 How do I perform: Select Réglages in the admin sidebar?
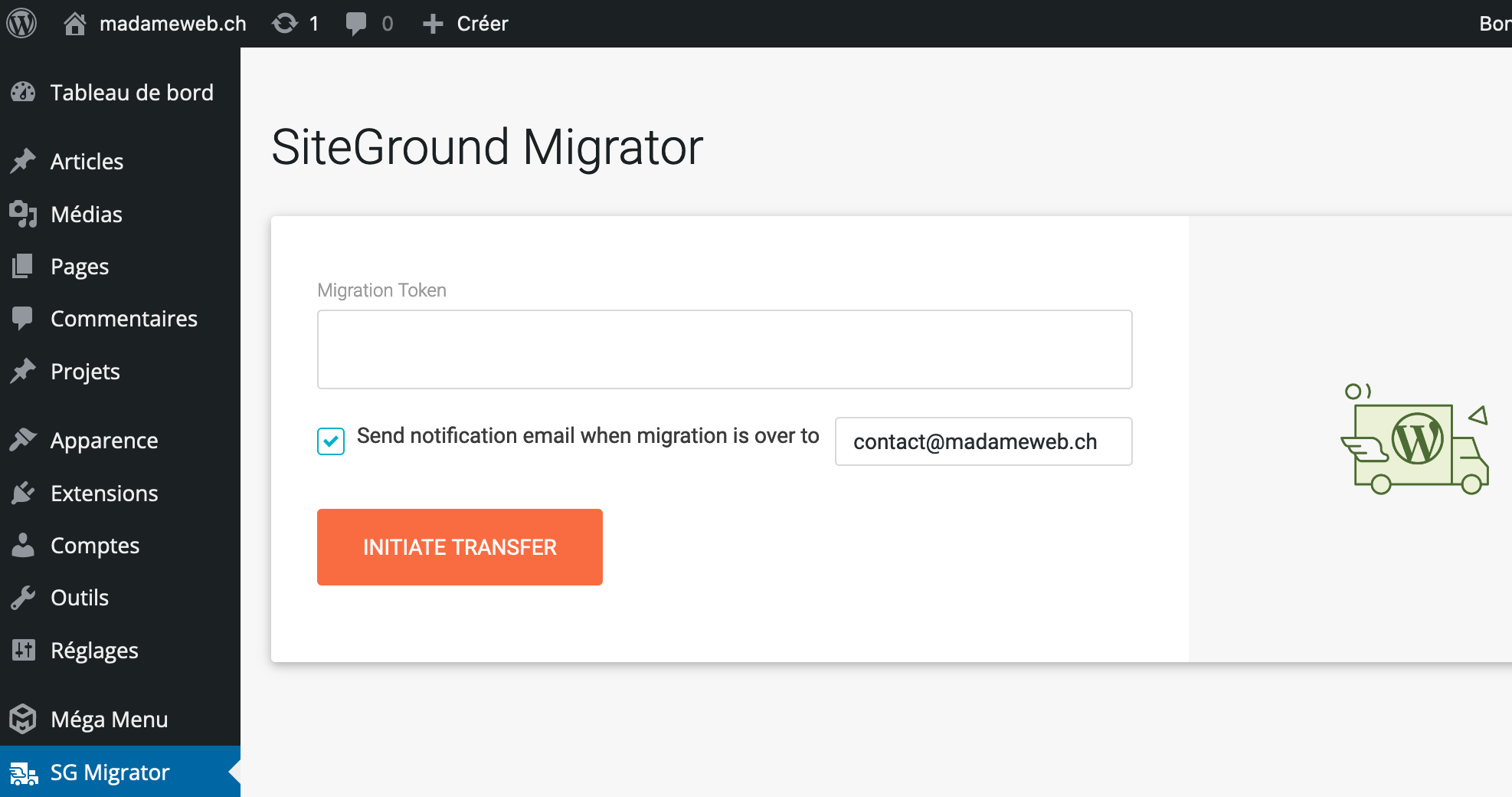click(94, 651)
